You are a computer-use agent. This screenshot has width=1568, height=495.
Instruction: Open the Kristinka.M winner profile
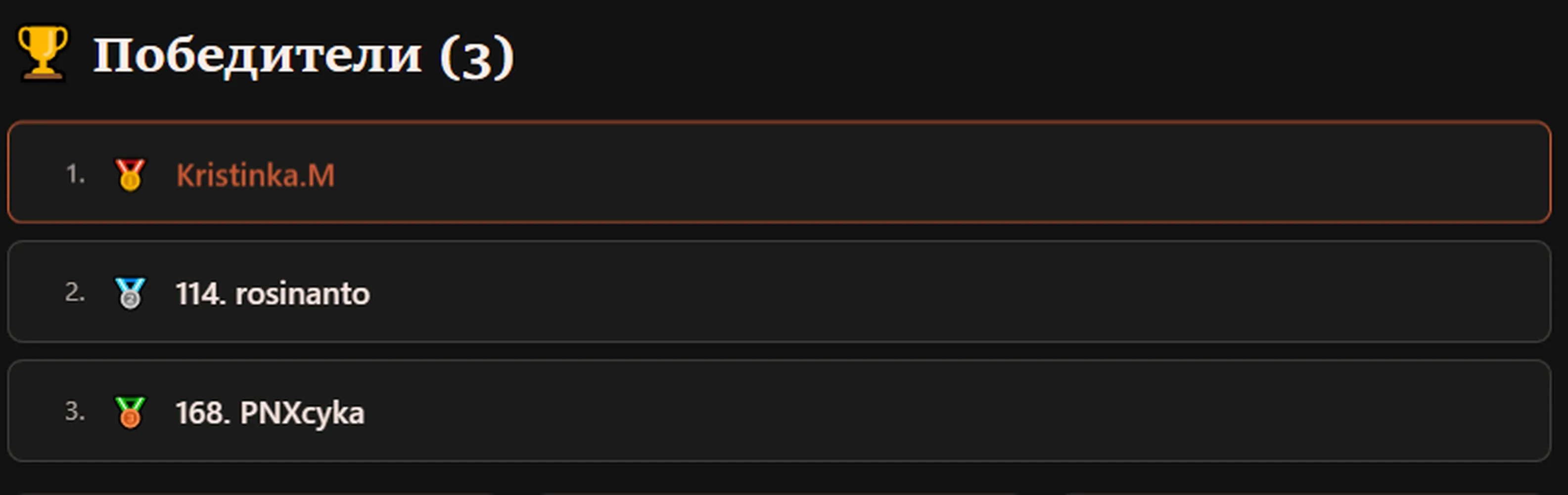click(256, 175)
